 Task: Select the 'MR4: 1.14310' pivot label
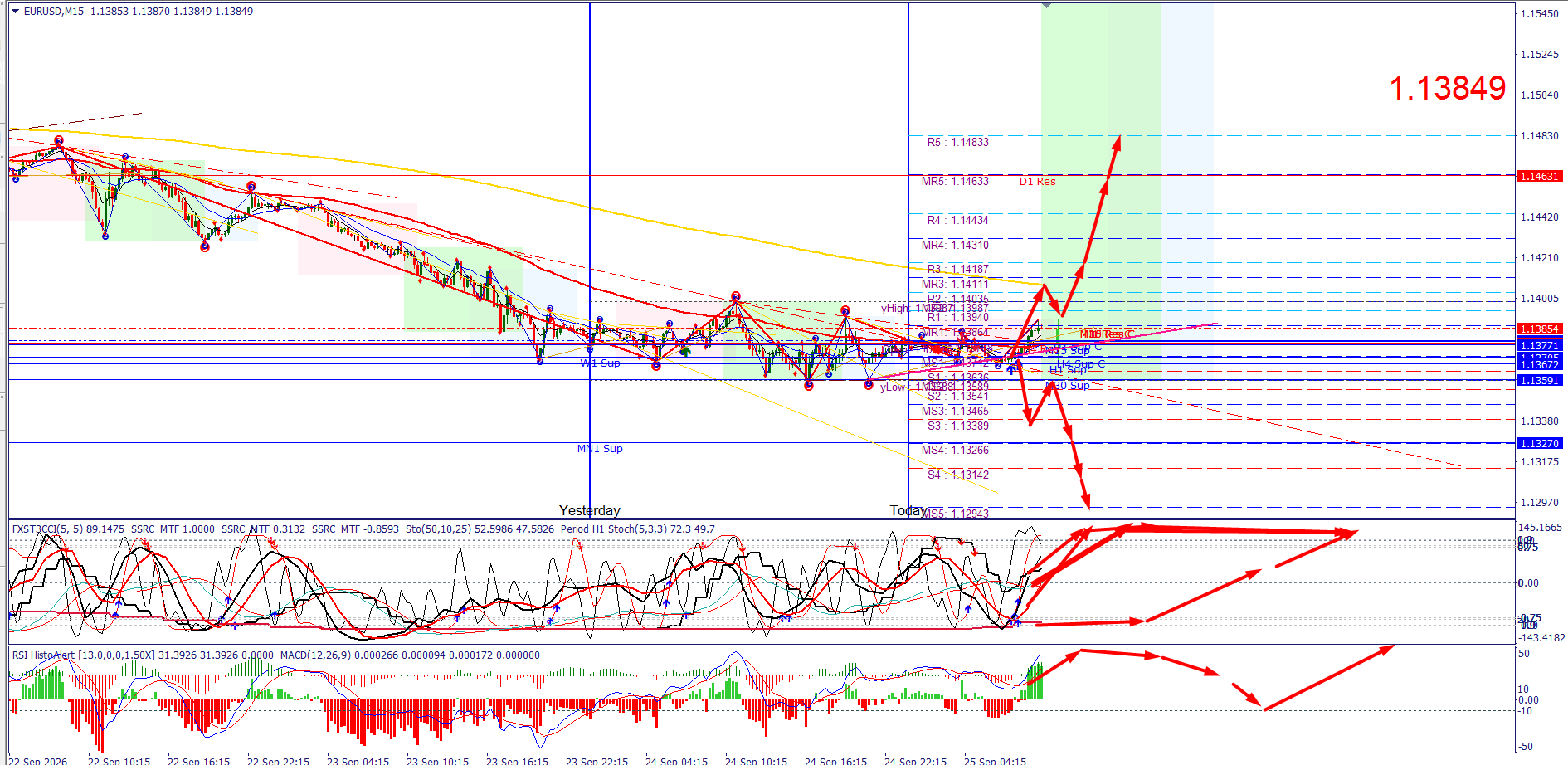point(955,246)
